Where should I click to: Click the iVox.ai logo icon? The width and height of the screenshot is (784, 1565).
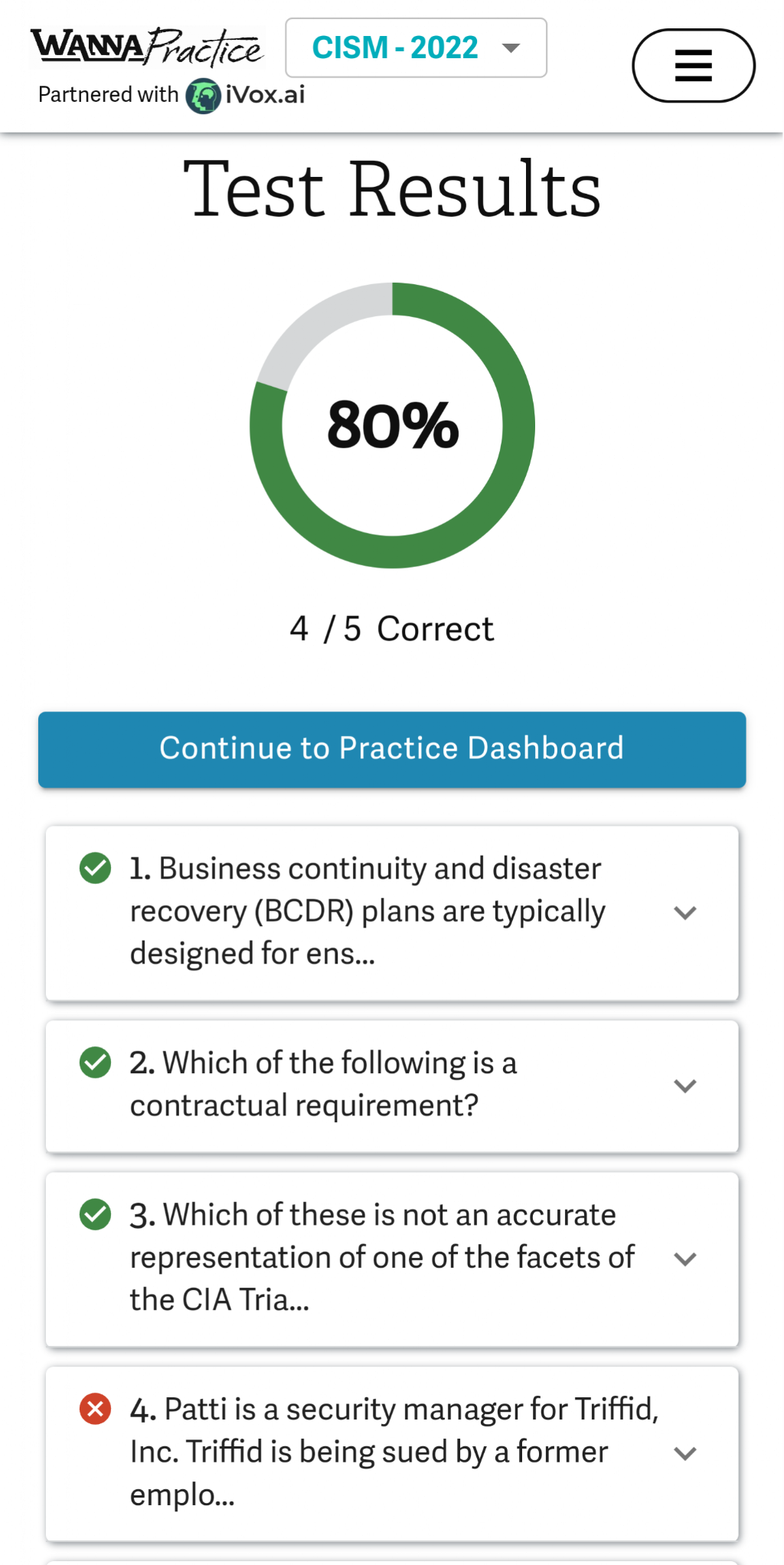pos(204,96)
